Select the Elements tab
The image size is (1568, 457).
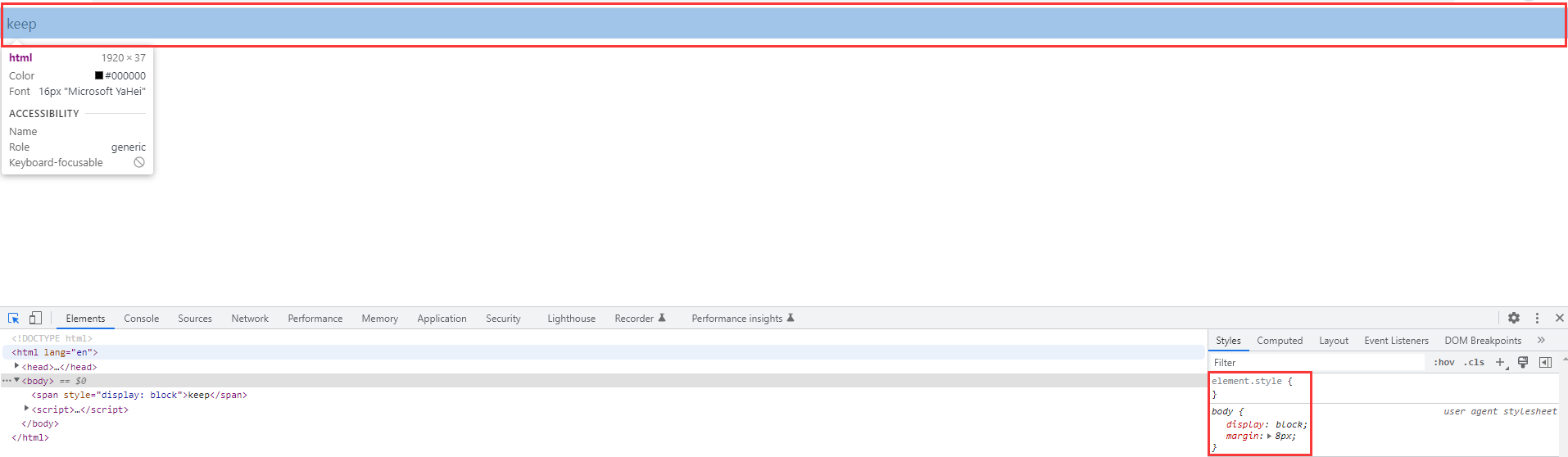pos(85,319)
